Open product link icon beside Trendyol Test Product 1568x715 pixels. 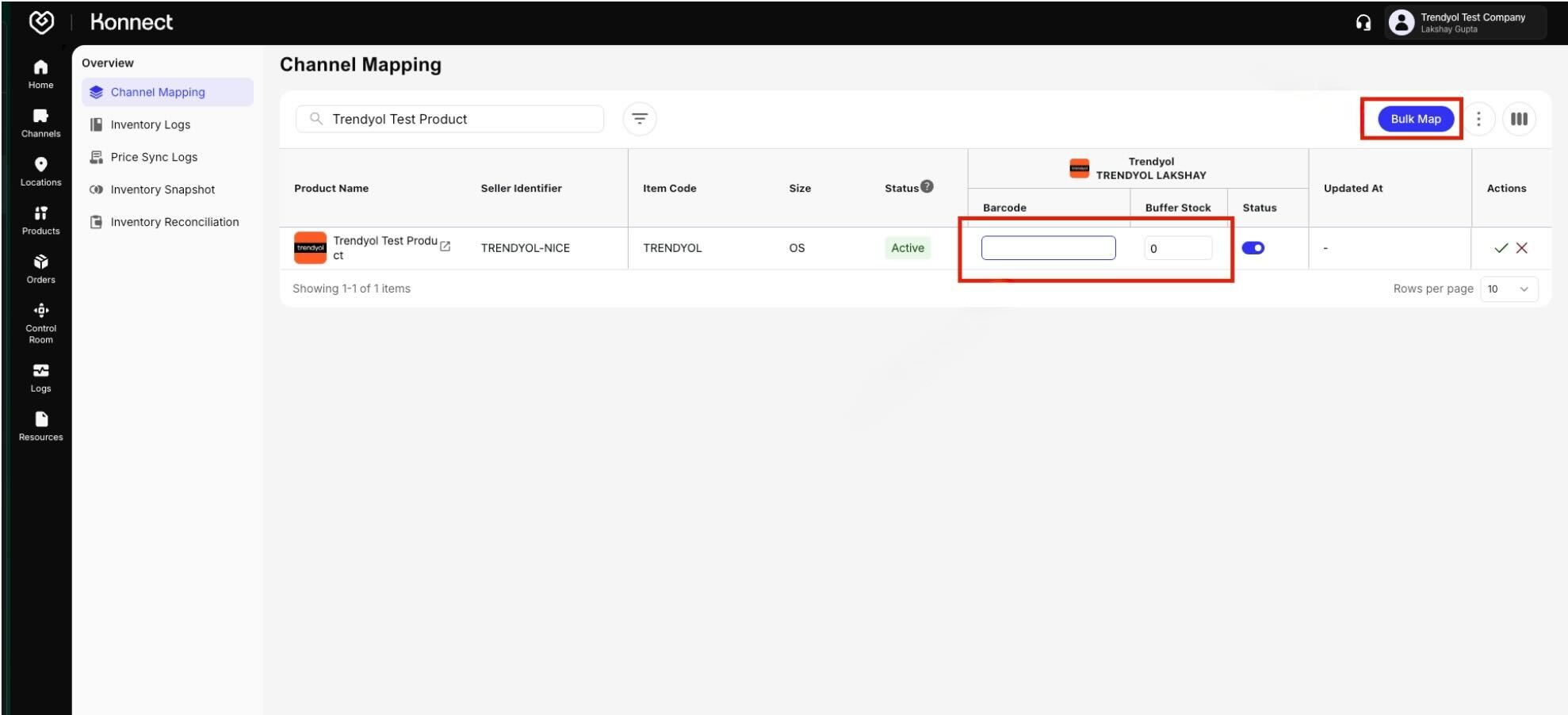point(446,247)
